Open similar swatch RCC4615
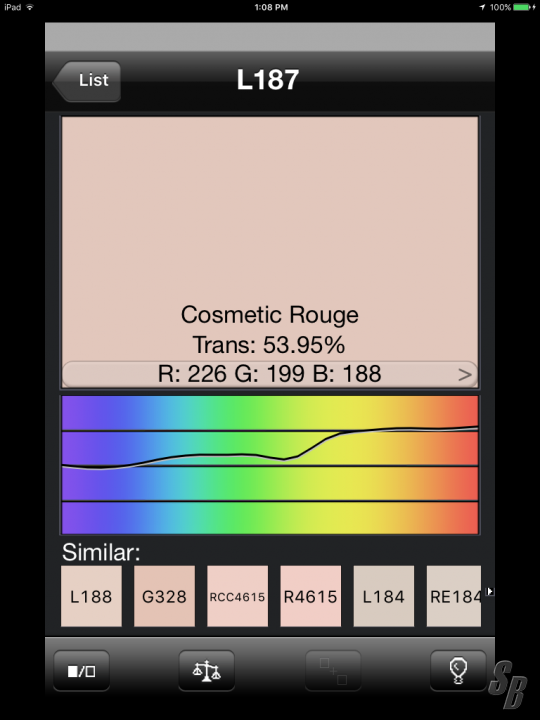This screenshot has width=540, height=720. [237, 596]
